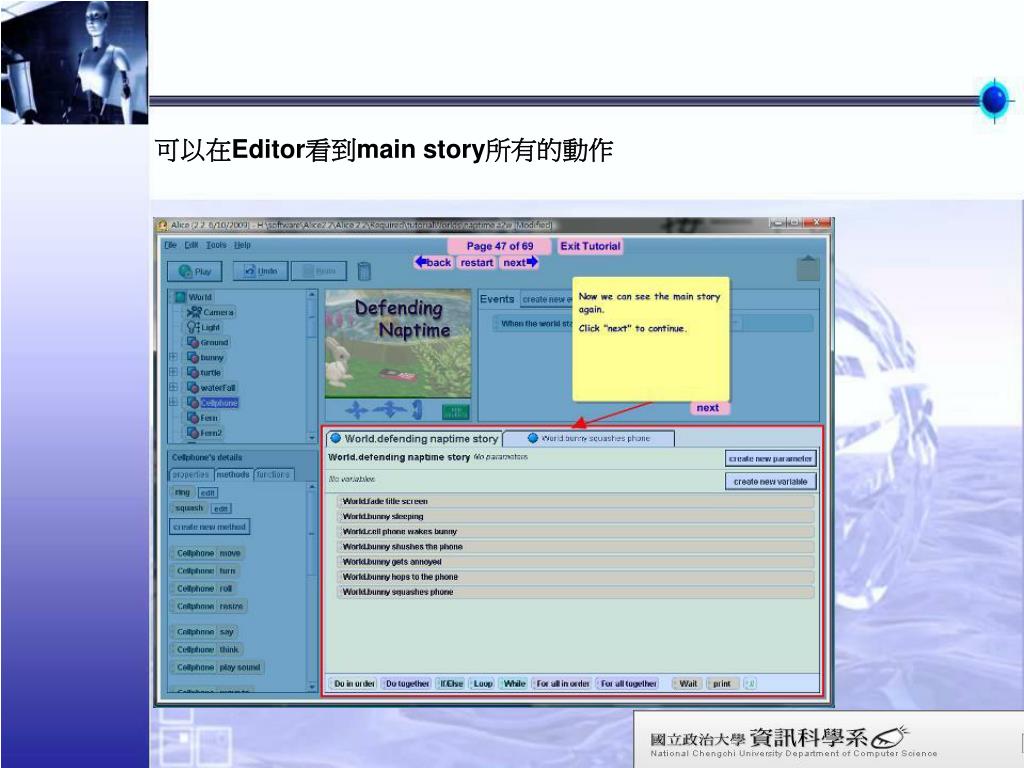Click the Do together tile
Screen dimensions: 1024x768
[407, 684]
